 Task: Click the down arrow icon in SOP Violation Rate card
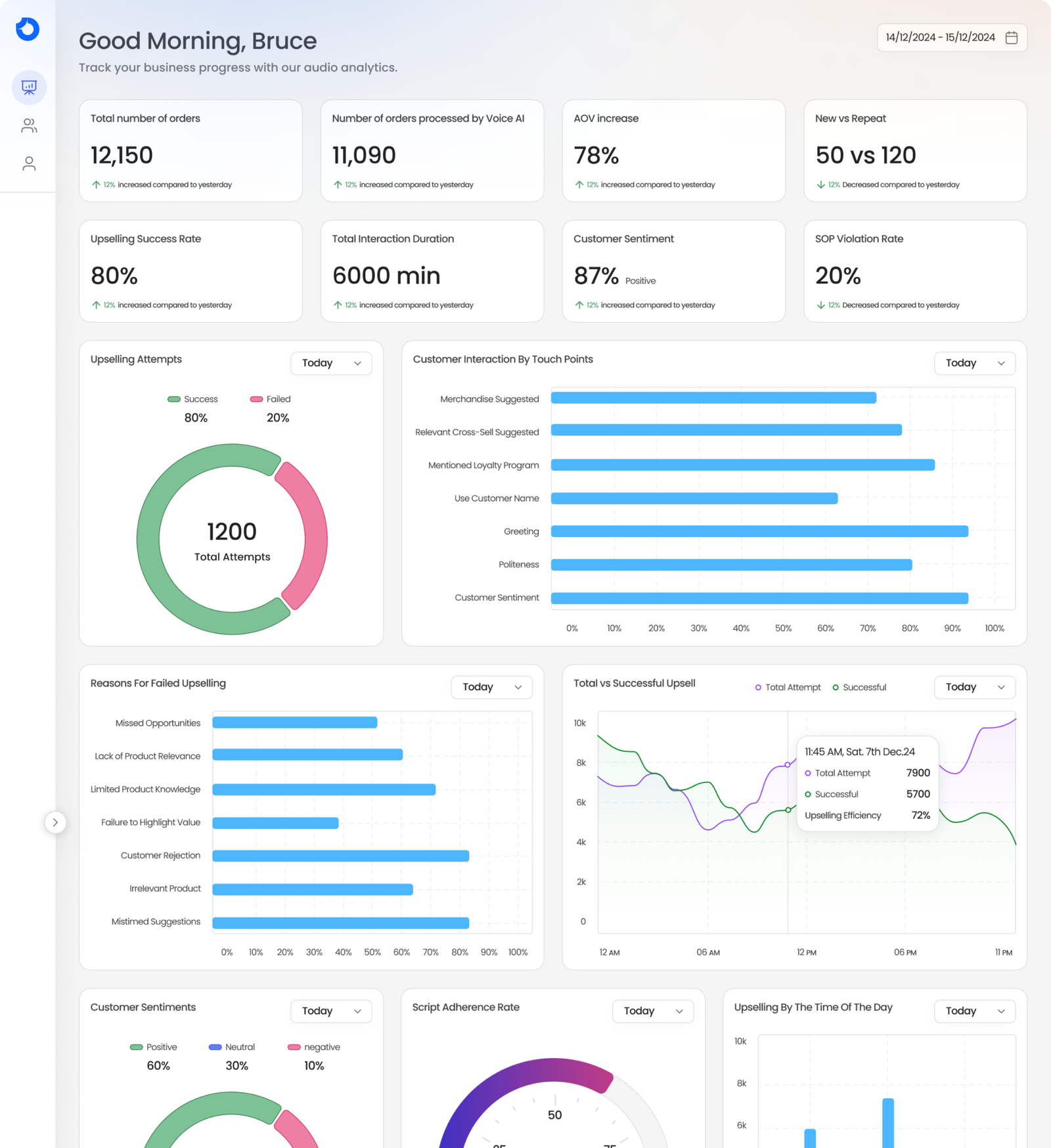820,305
